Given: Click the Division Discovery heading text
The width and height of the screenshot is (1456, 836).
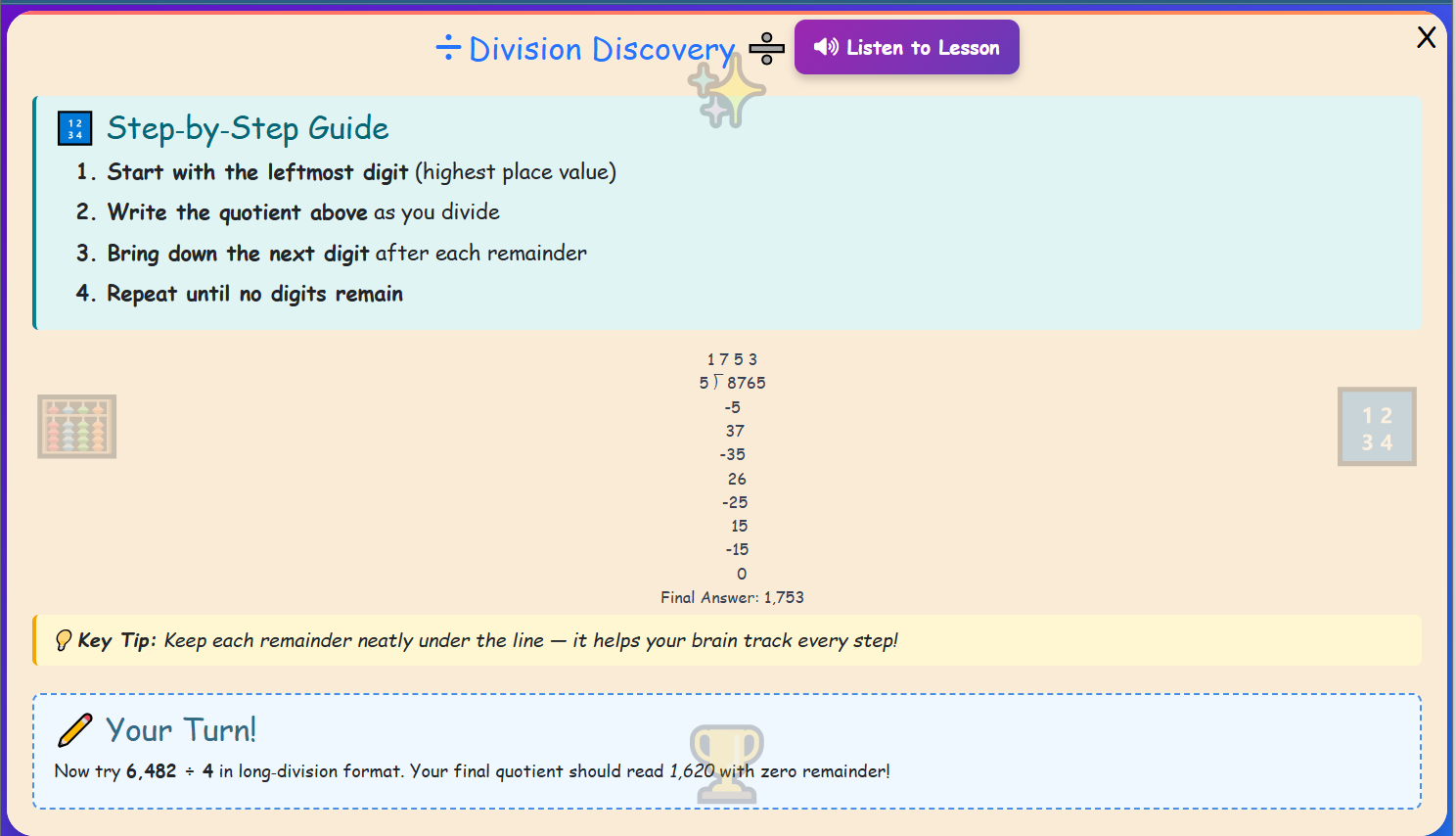Looking at the screenshot, I should [x=601, y=49].
